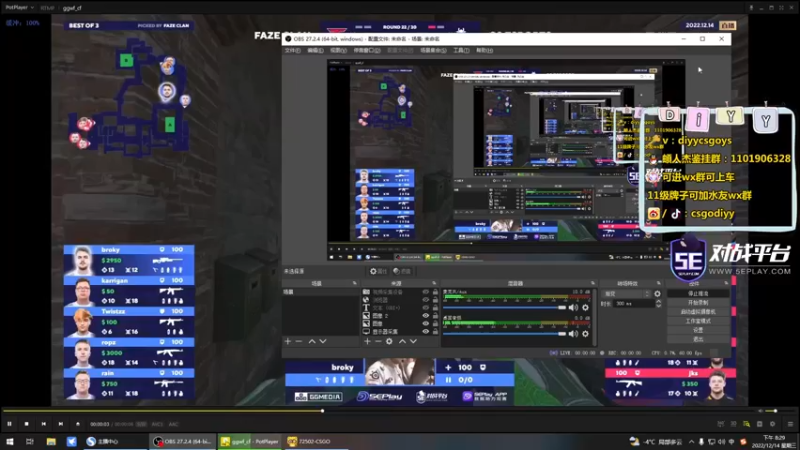This screenshot has height=450, width=800.
Task: Click Start Virtual Camera button
Action: tap(698, 312)
